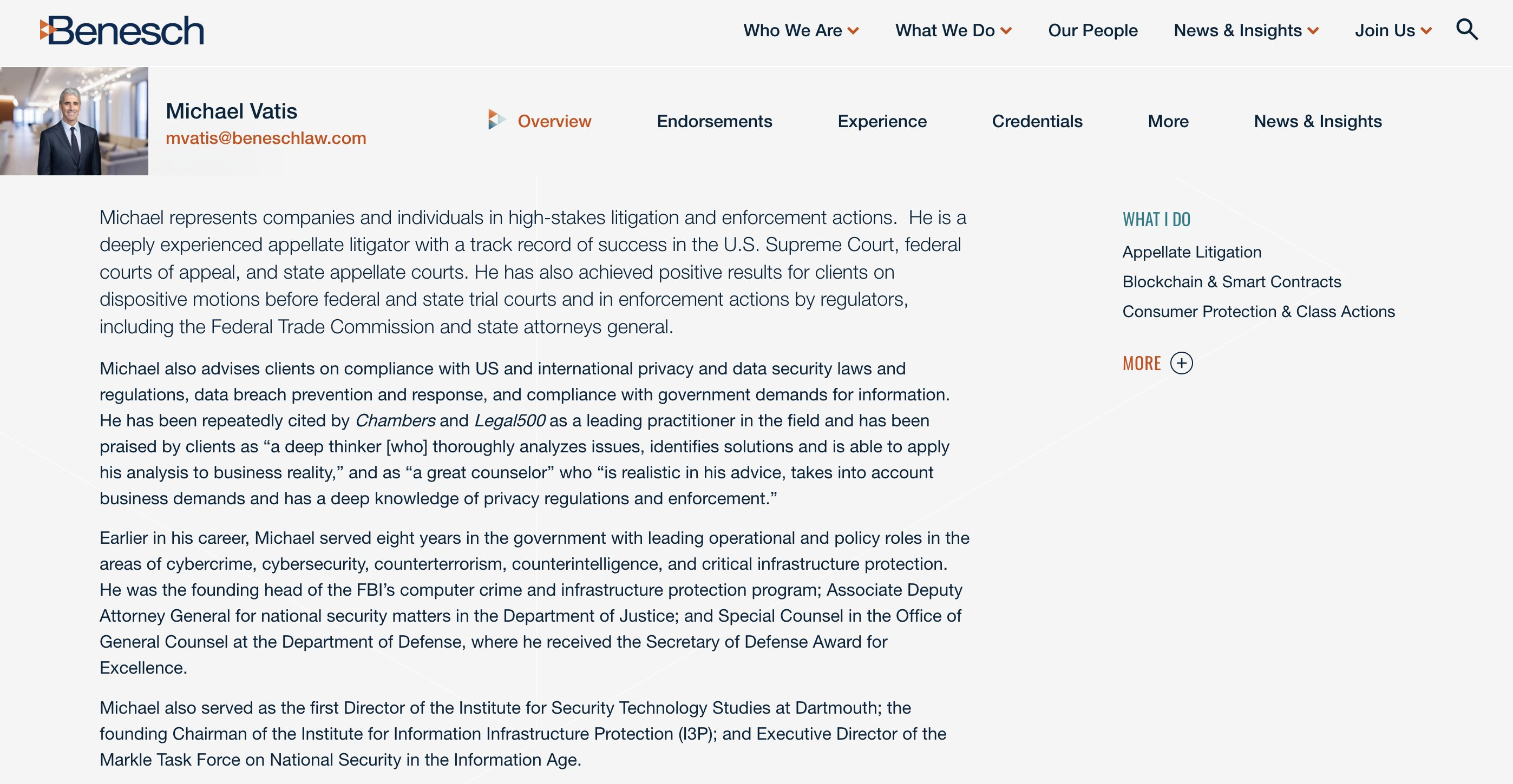Open the Join Us dropdown
Image resolution: width=1513 pixels, height=784 pixels.
tap(1393, 30)
